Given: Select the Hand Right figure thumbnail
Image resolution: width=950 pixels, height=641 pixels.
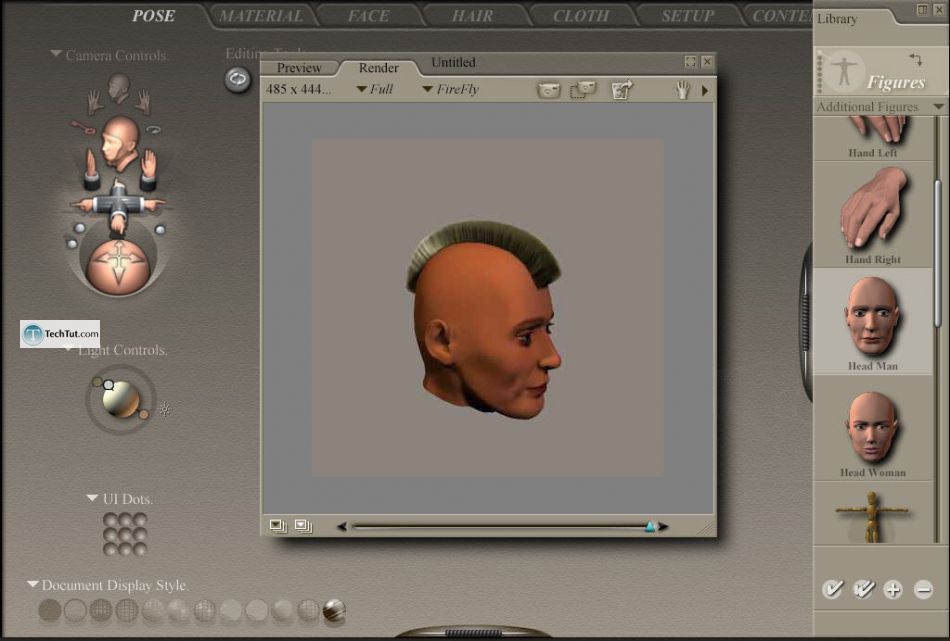Looking at the screenshot, I should pos(873,214).
